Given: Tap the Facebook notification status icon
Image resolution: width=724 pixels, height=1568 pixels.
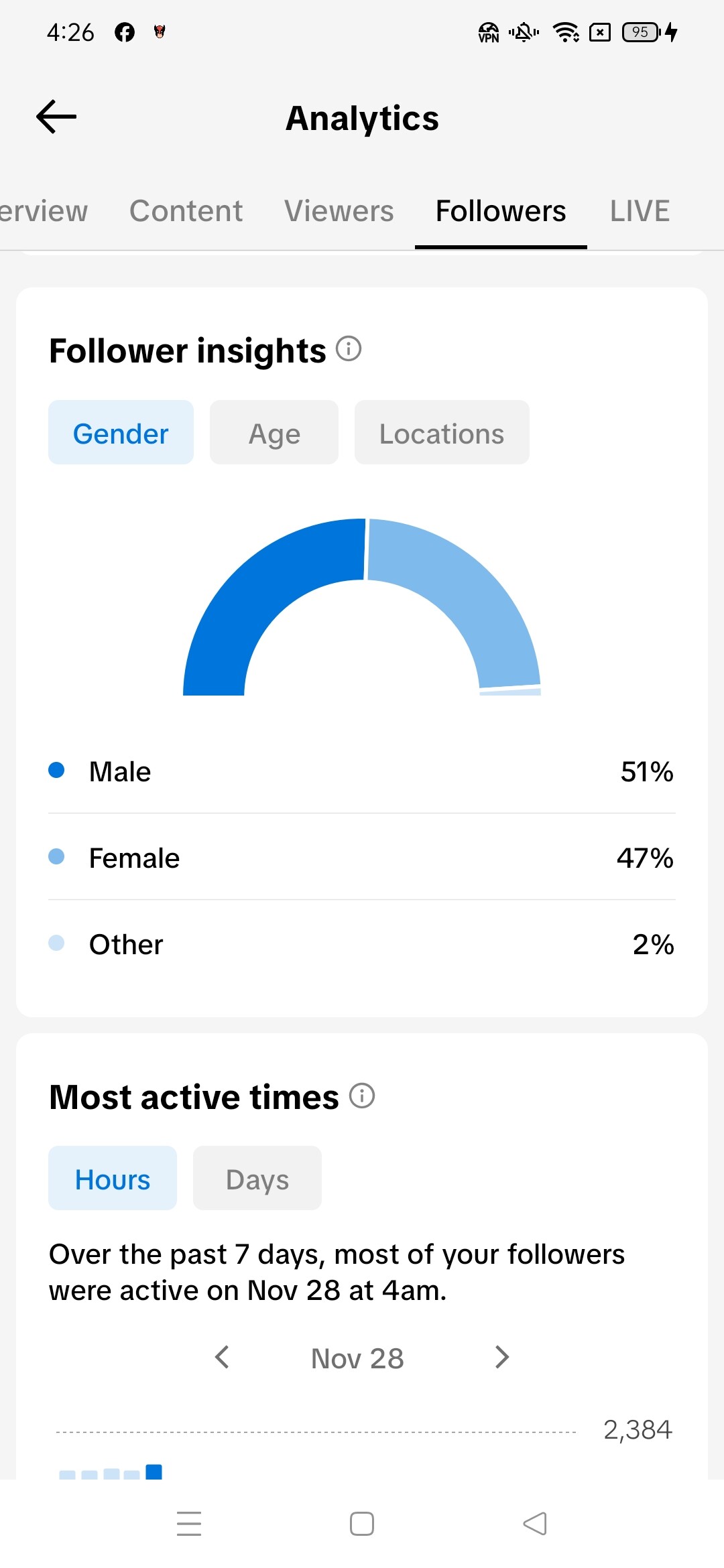Looking at the screenshot, I should 125,32.
